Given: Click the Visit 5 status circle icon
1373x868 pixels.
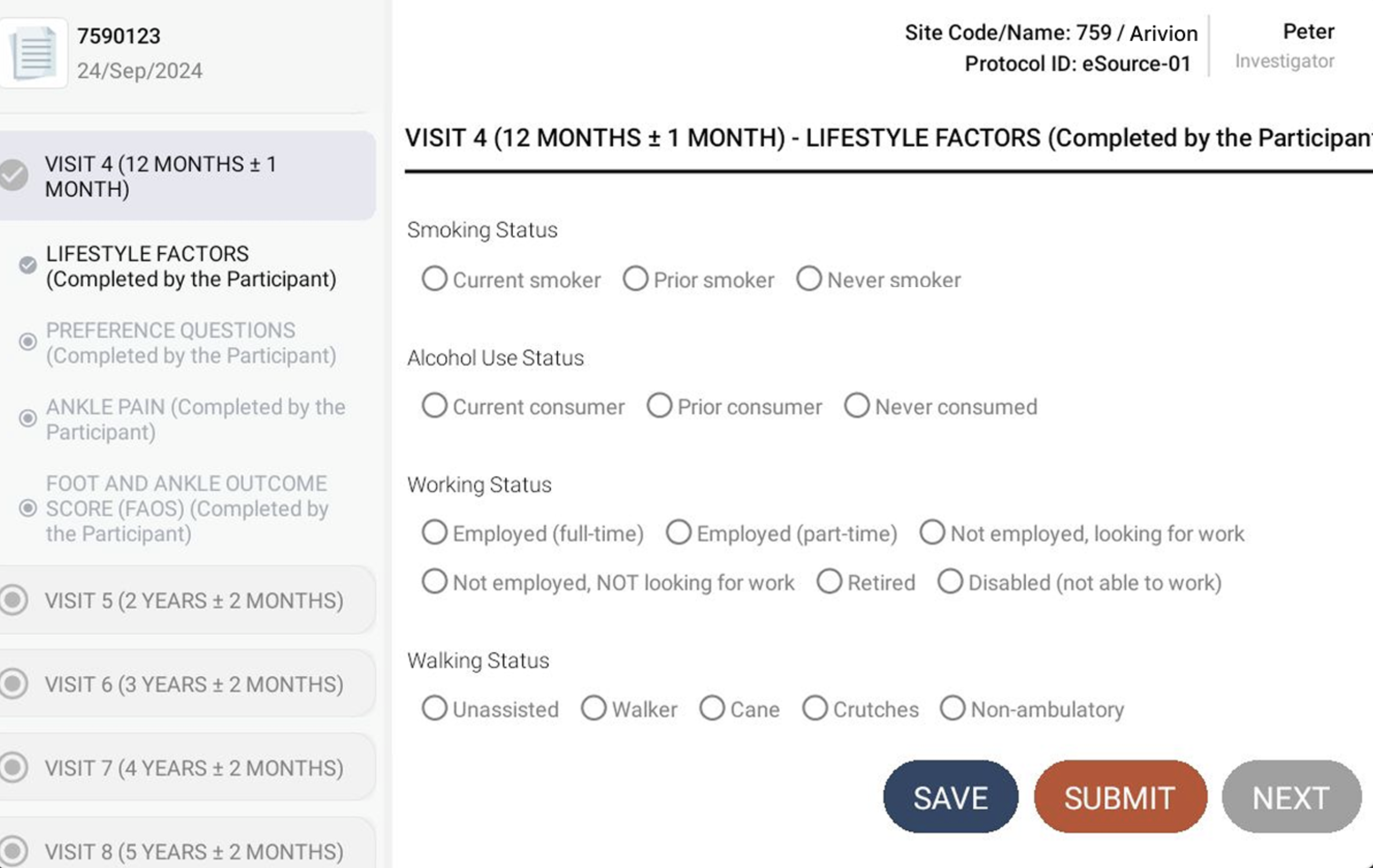Looking at the screenshot, I should point(14,600).
